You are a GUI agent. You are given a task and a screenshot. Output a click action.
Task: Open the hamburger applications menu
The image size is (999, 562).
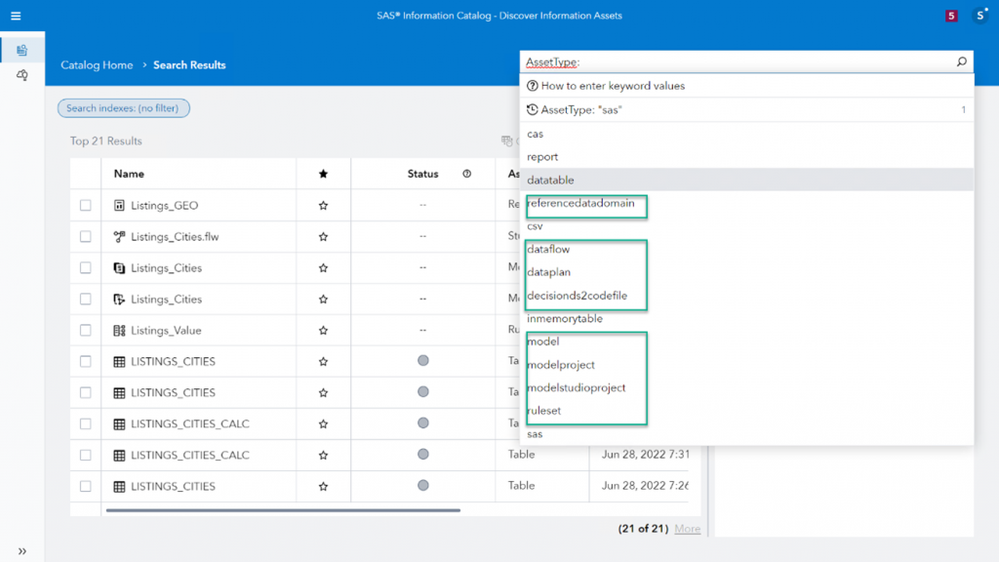click(16, 16)
